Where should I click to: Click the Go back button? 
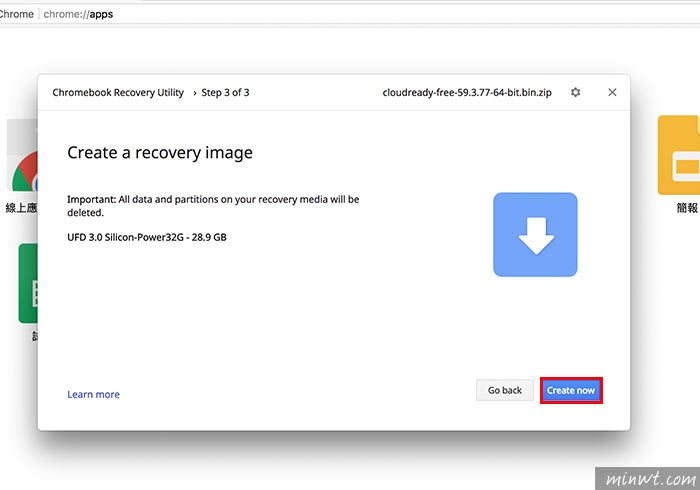coord(504,390)
